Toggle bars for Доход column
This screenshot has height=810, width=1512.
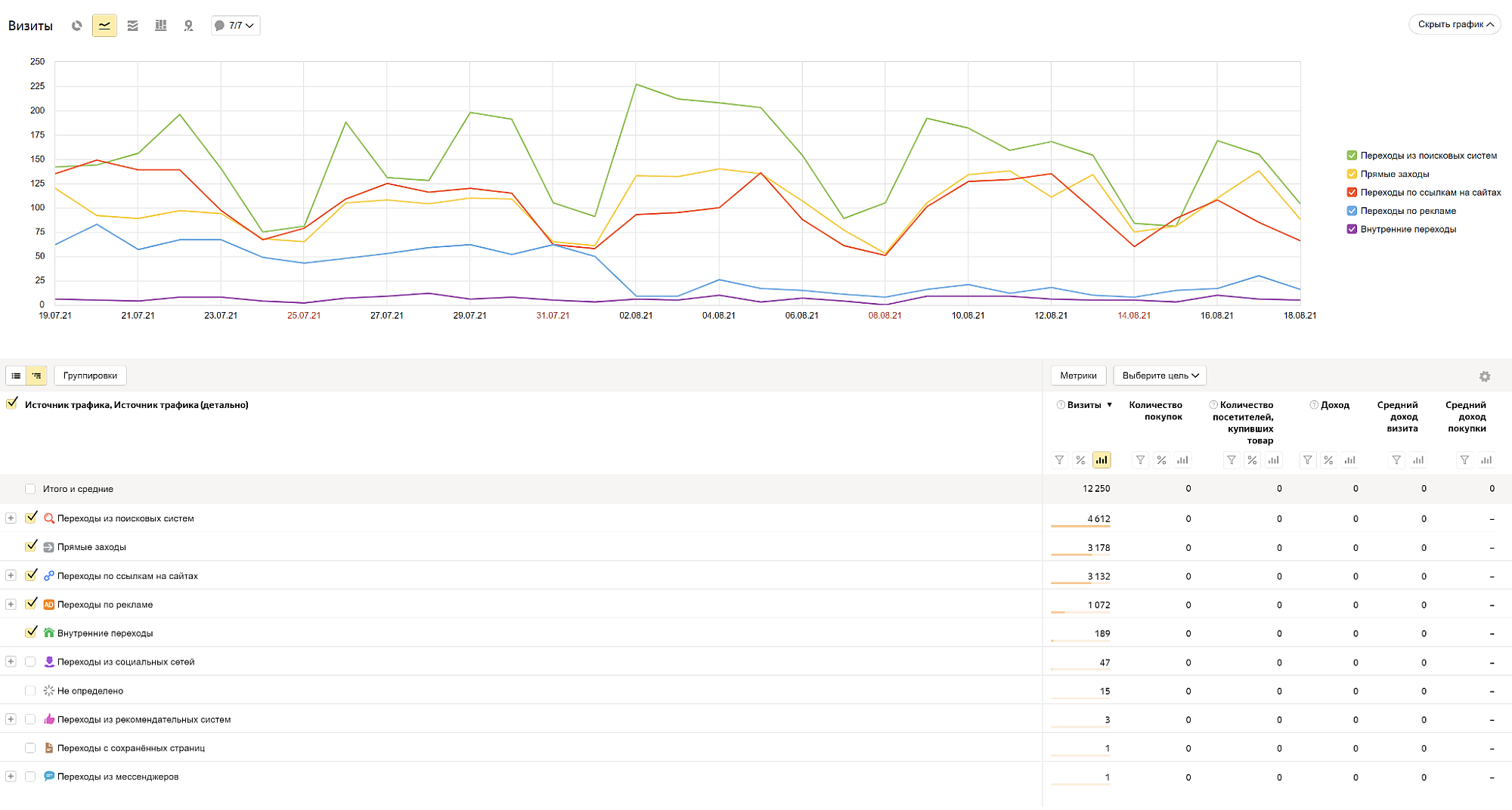[1349, 460]
